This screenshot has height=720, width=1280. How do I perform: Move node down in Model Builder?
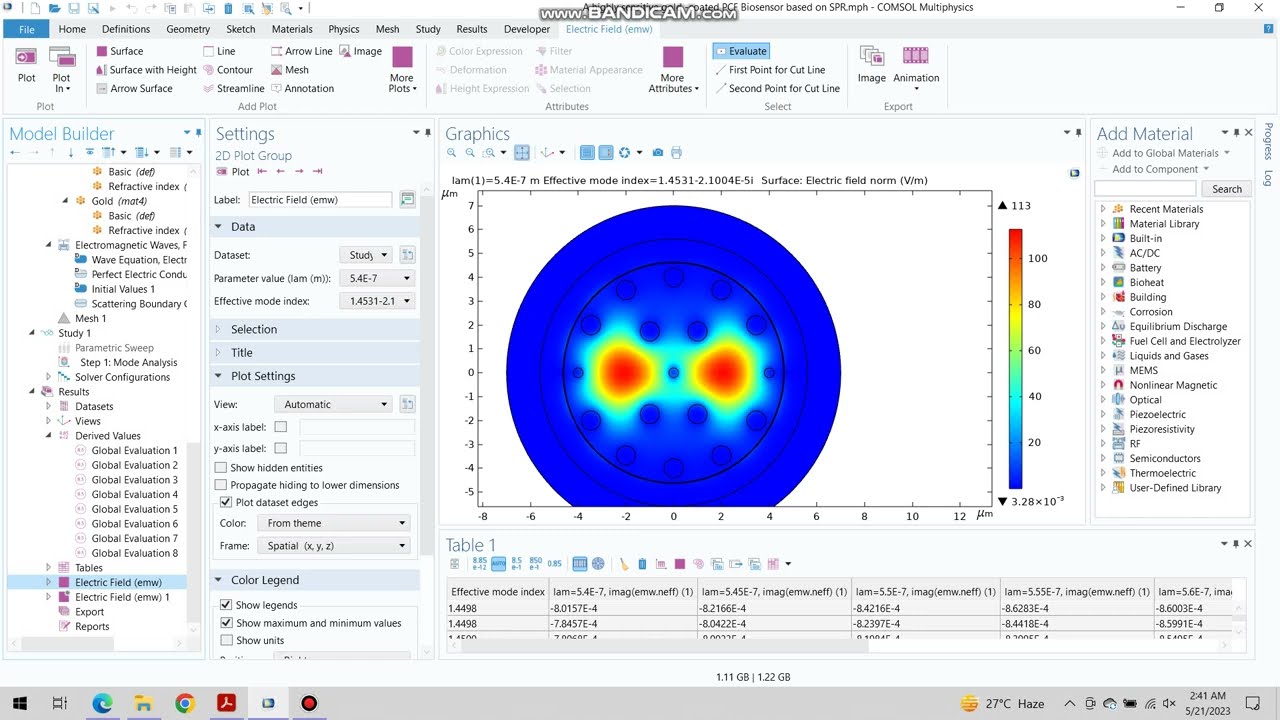70,152
